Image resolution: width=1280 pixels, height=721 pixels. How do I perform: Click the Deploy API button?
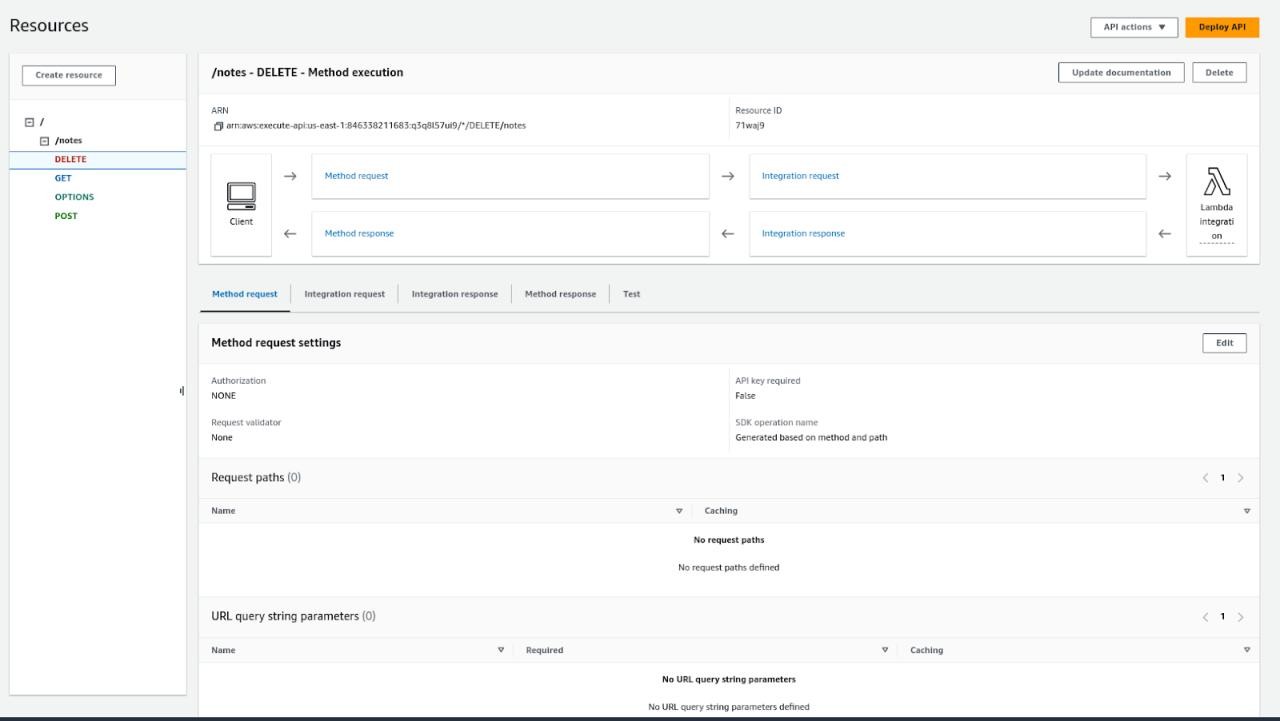click(x=1222, y=27)
